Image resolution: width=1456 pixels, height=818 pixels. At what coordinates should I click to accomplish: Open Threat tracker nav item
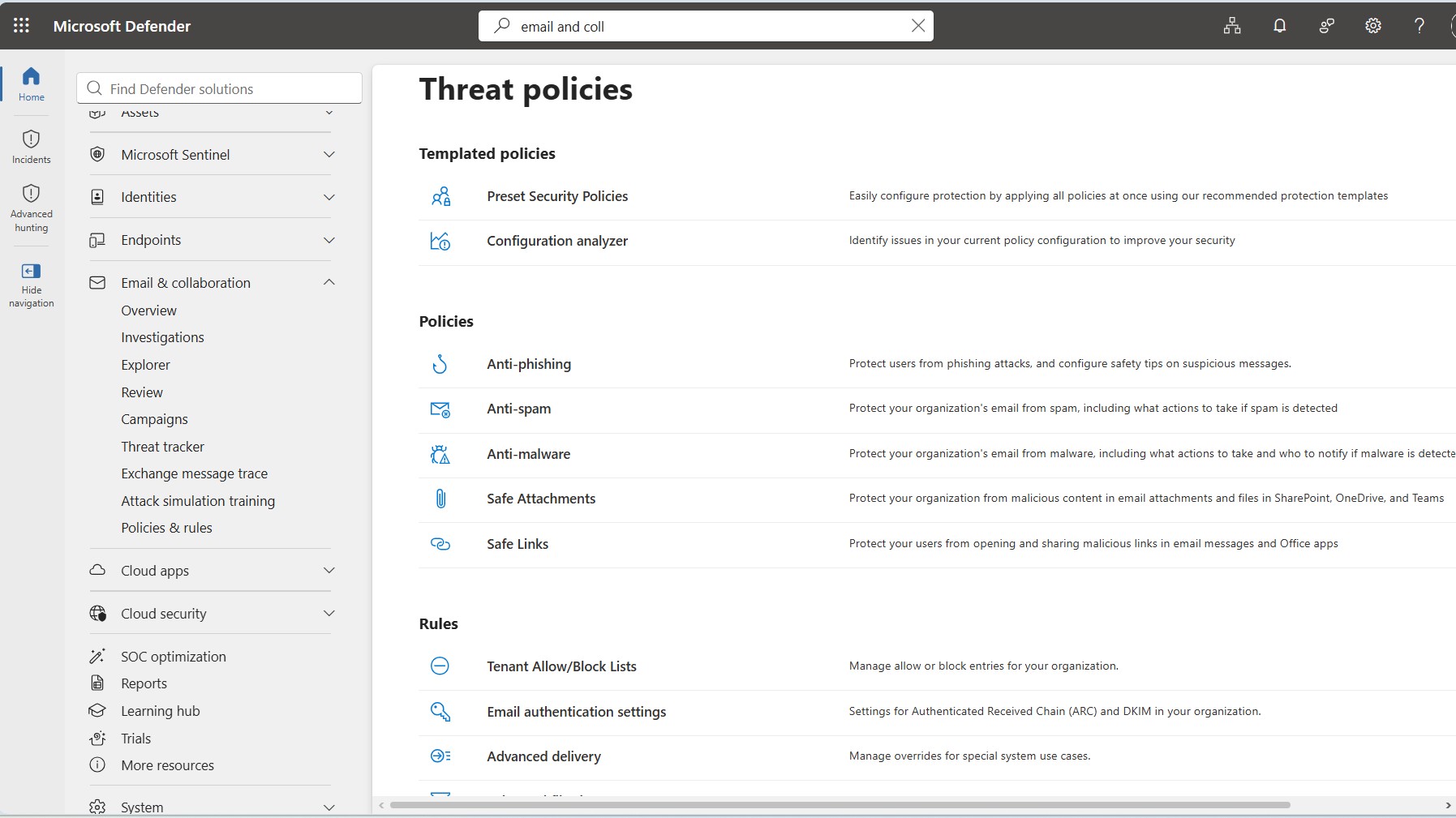[162, 447]
